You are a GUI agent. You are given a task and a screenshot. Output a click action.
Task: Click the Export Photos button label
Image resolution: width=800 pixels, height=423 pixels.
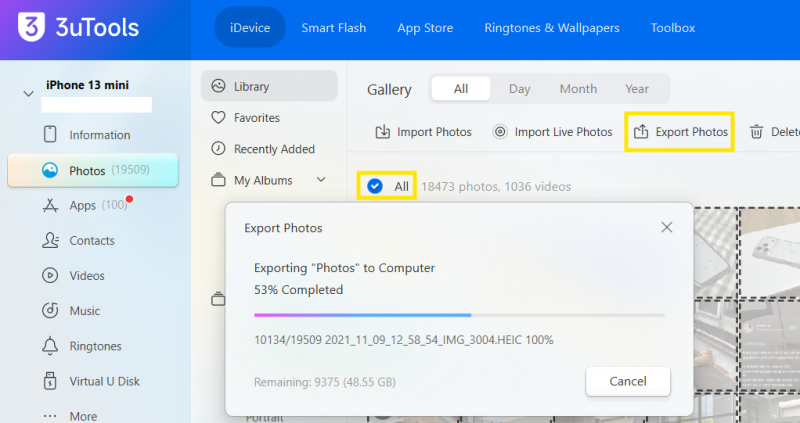pyautogui.click(x=692, y=132)
